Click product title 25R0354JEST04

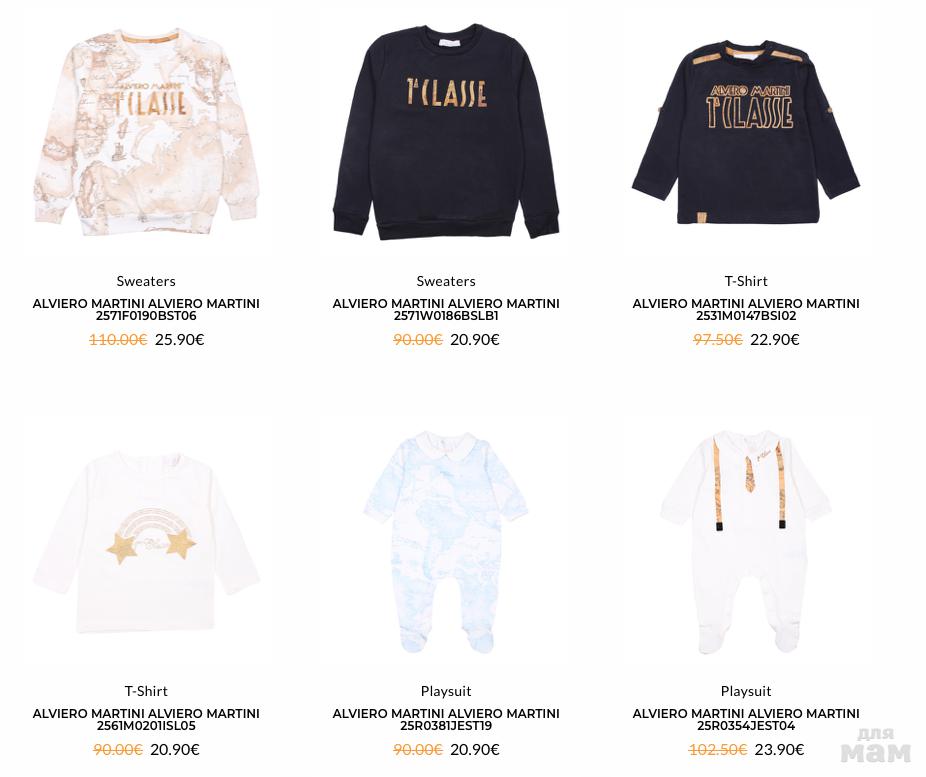[x=746, y=719]
